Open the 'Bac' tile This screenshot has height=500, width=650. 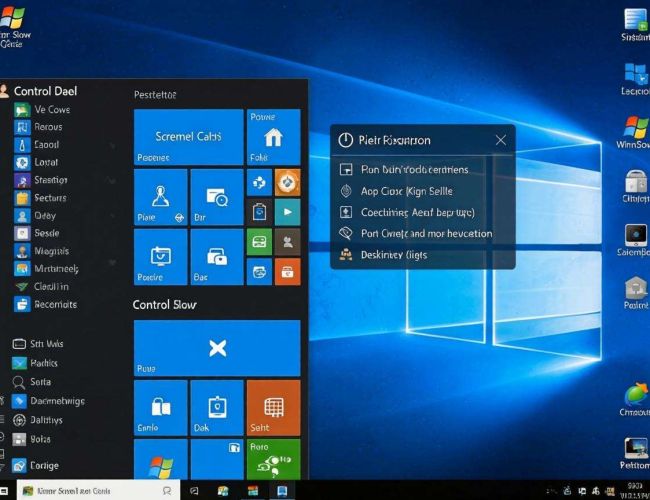[x=217, y=257]
